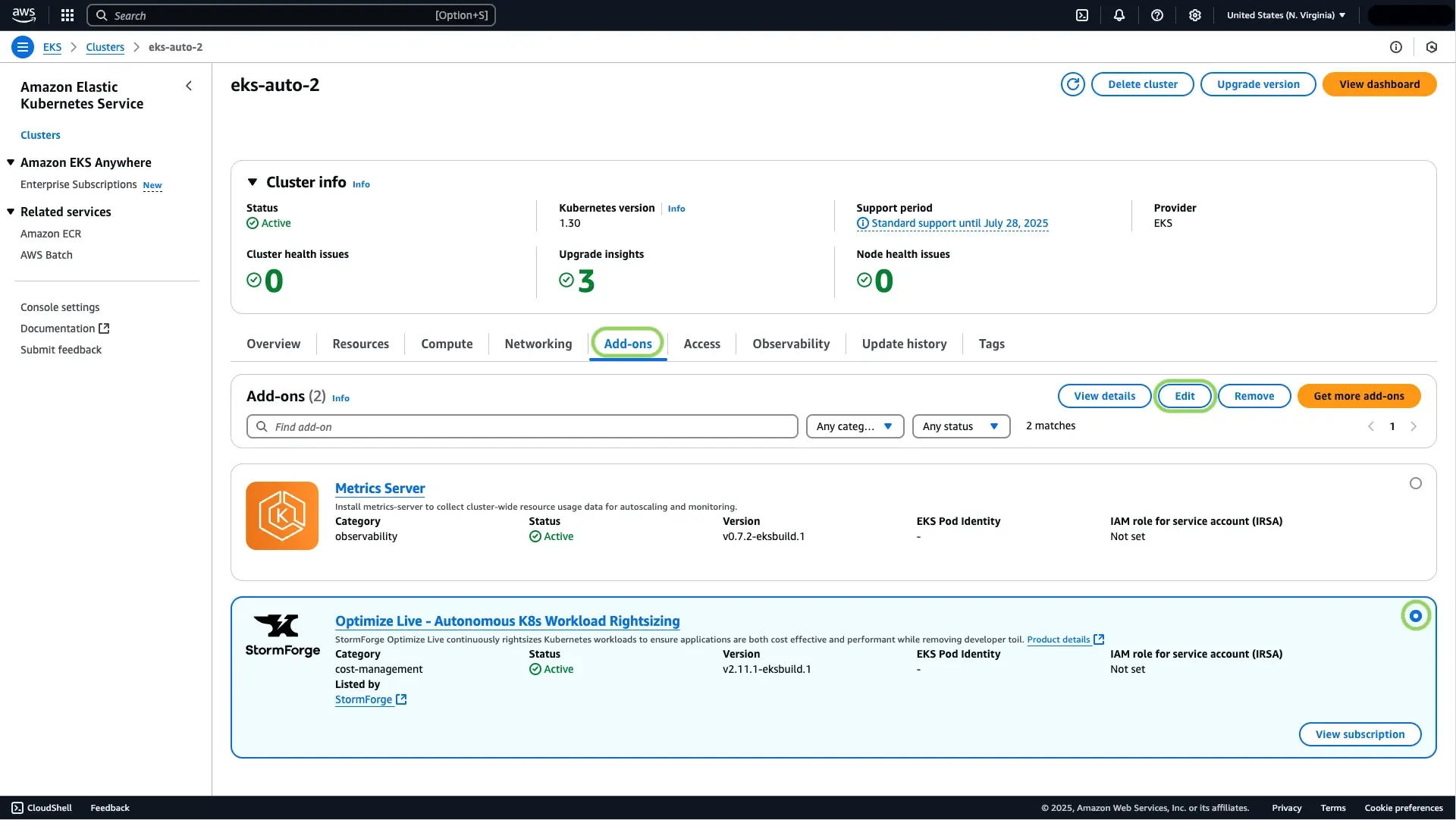Viewport: 1456px width, 820px height.
Task: Switch to the Compute tab
Action: tap(447, 344)
